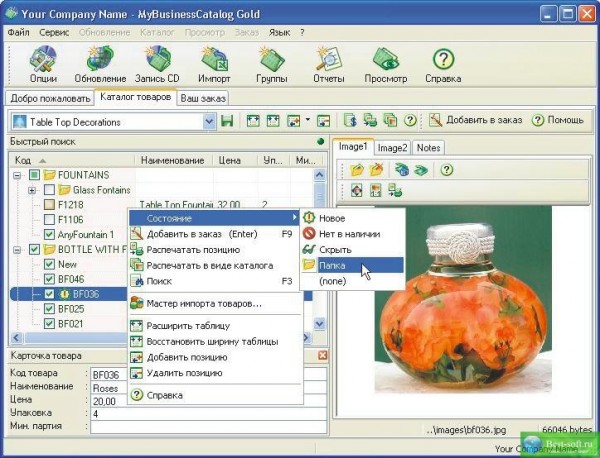
Task: Open the Язык menu
Action: 279,33
